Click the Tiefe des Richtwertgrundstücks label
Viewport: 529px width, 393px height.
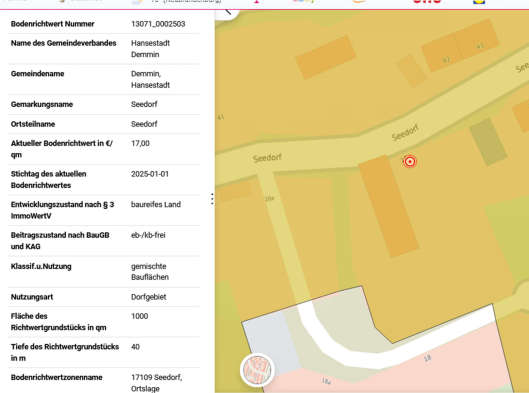(x=65, y=353)
